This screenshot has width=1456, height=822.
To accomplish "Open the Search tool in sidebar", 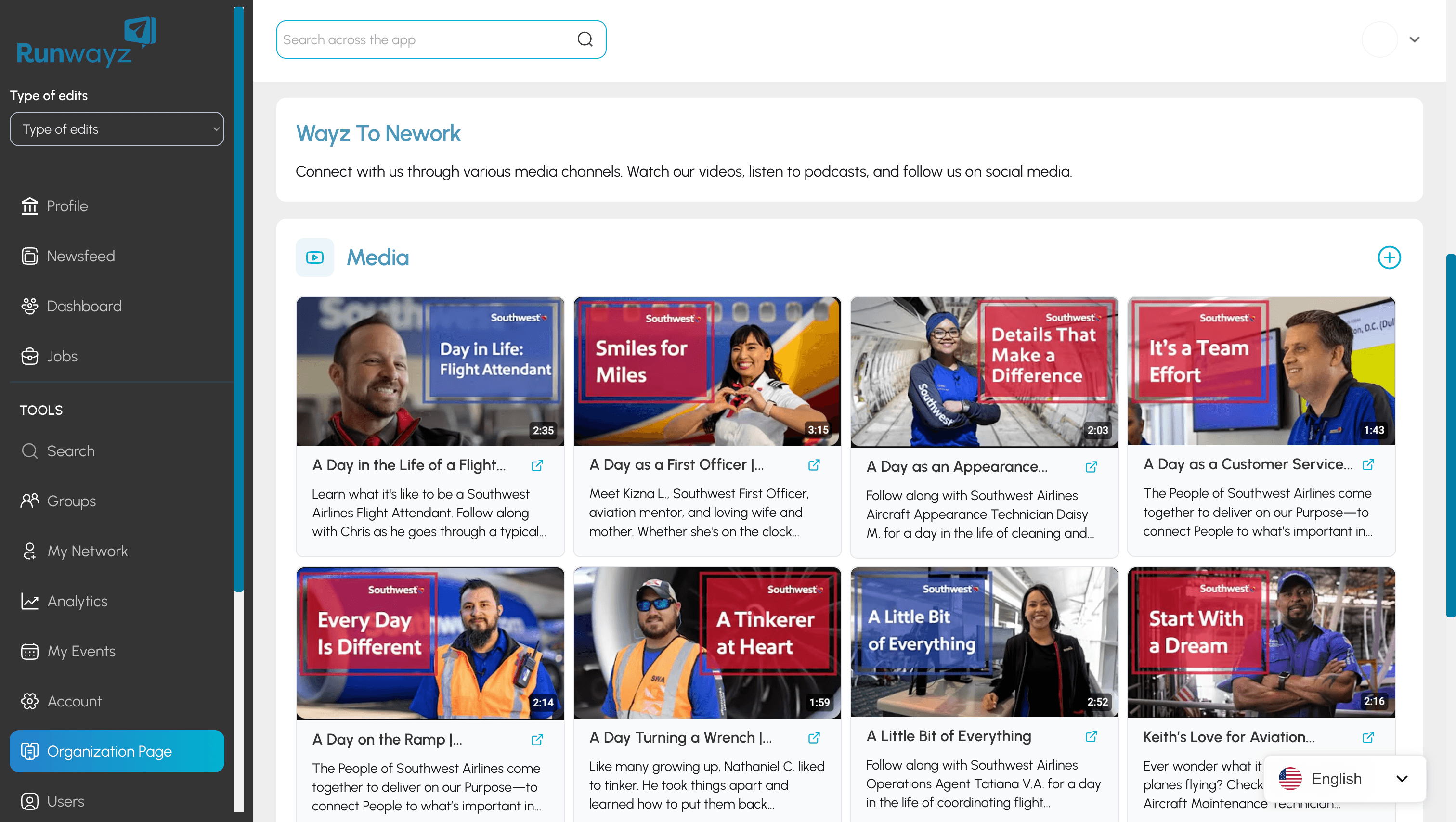I will point(117,451).
